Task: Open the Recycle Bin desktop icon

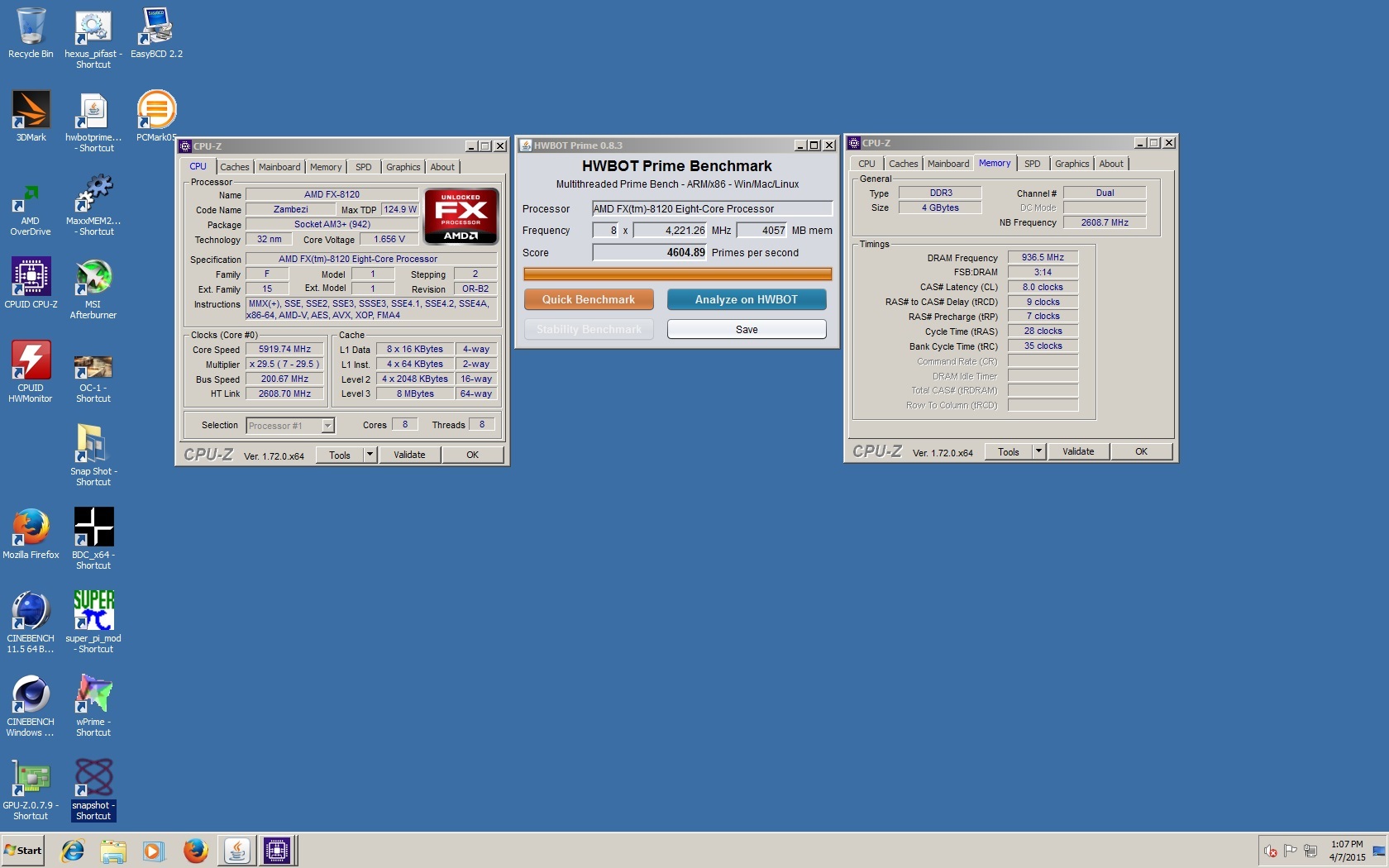Action: click(31, 33)
